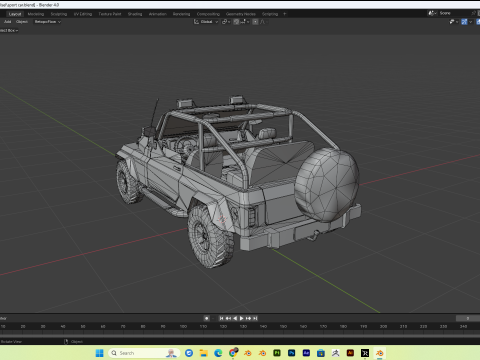480x360 pixels.
Task: Switch to UV Editing workspace
Action: [x=83, y=14]
